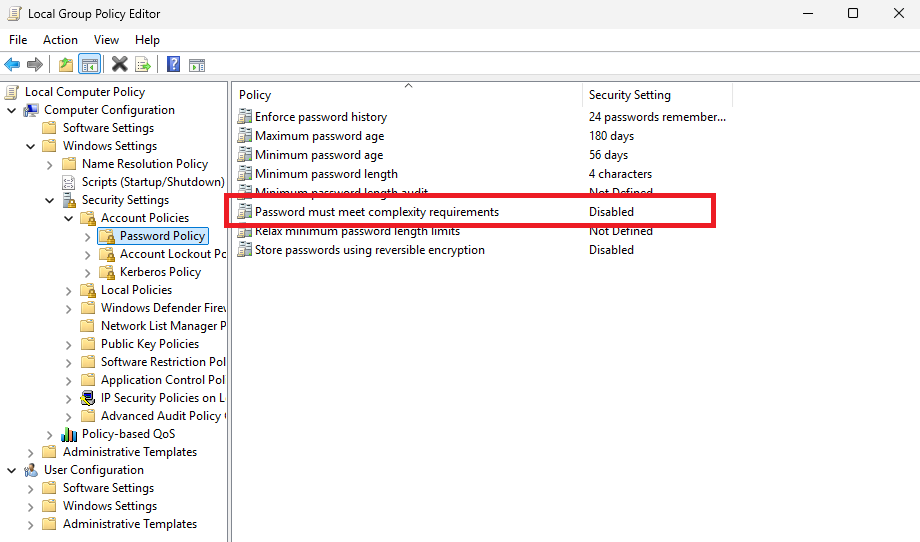920x542 pixels.
Task: Click the Help question mark toolbar icon
Action: point(174,65)
